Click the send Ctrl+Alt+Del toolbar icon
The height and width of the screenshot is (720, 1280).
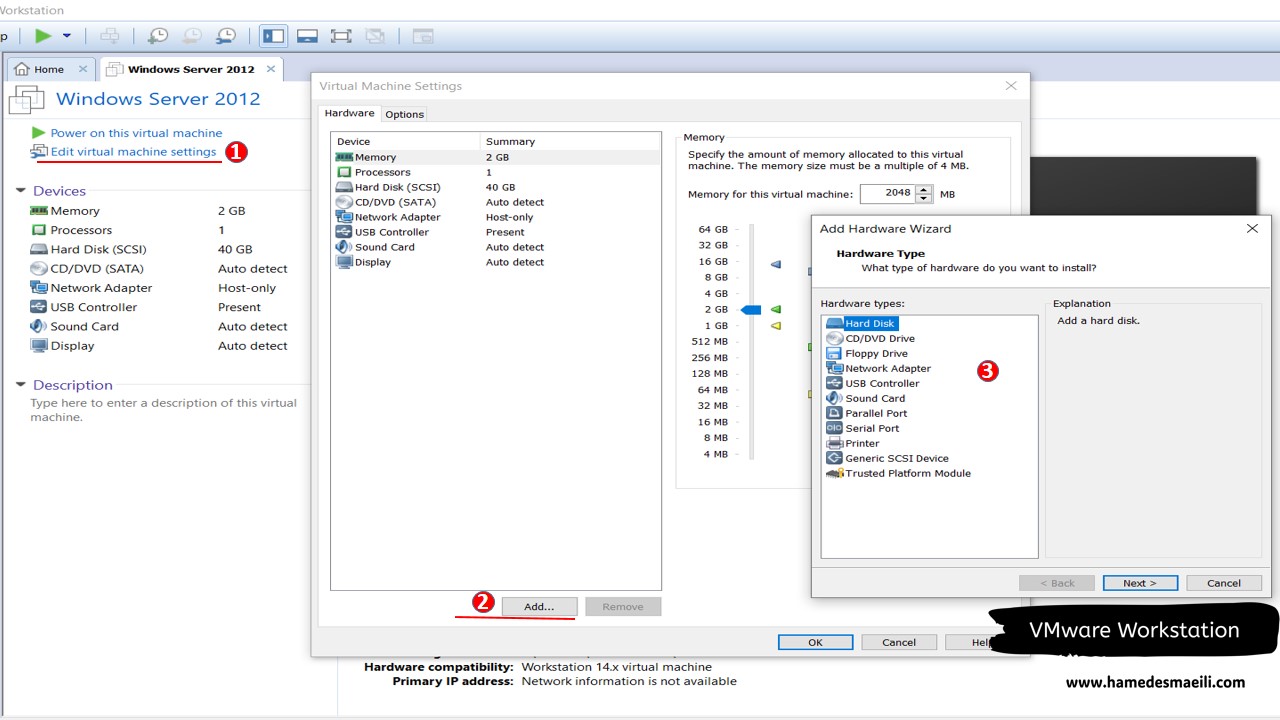pyautogui.click(x=110, y=36)
